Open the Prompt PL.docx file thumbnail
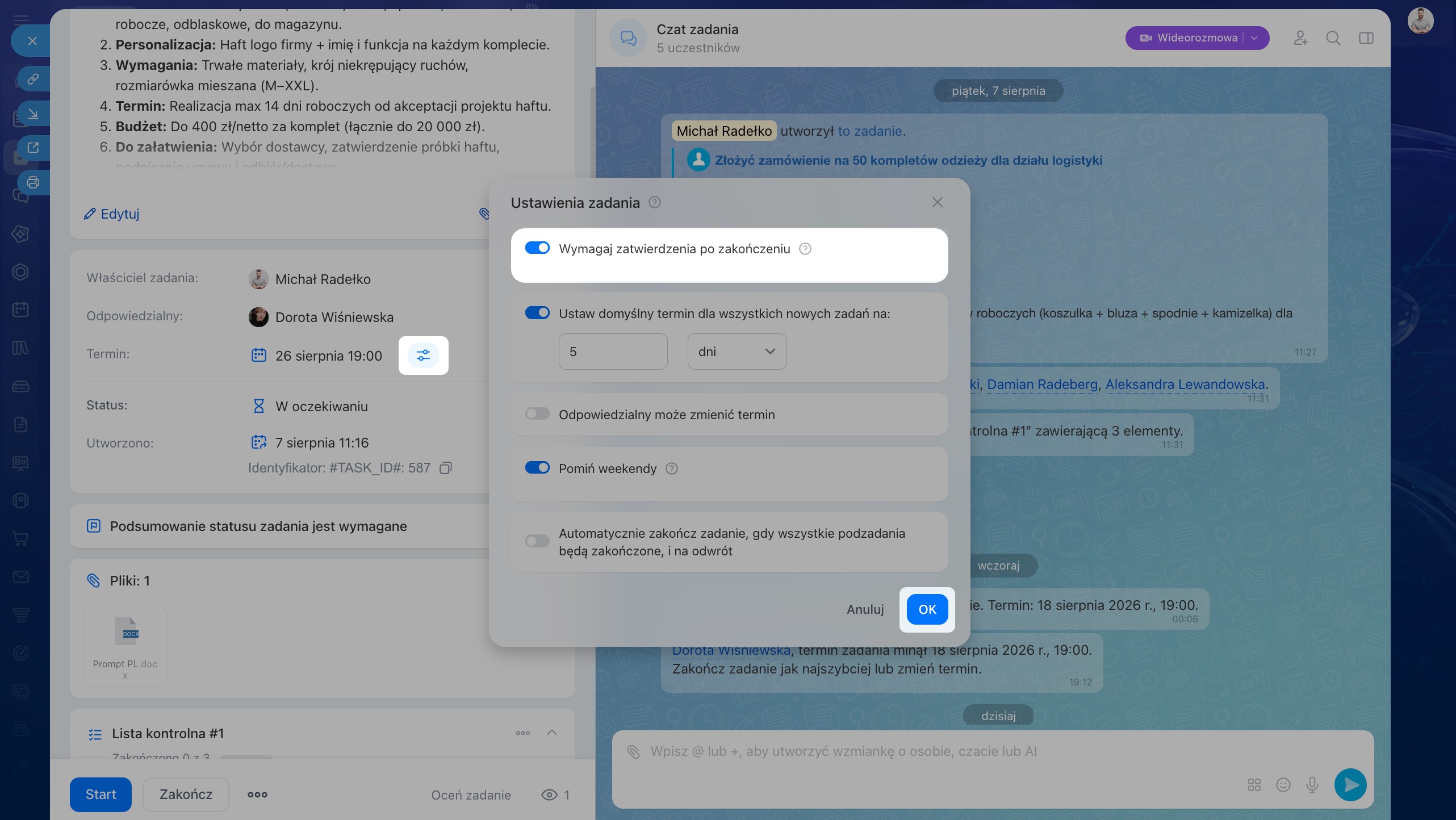1456x820 pixels. [125, 645]
